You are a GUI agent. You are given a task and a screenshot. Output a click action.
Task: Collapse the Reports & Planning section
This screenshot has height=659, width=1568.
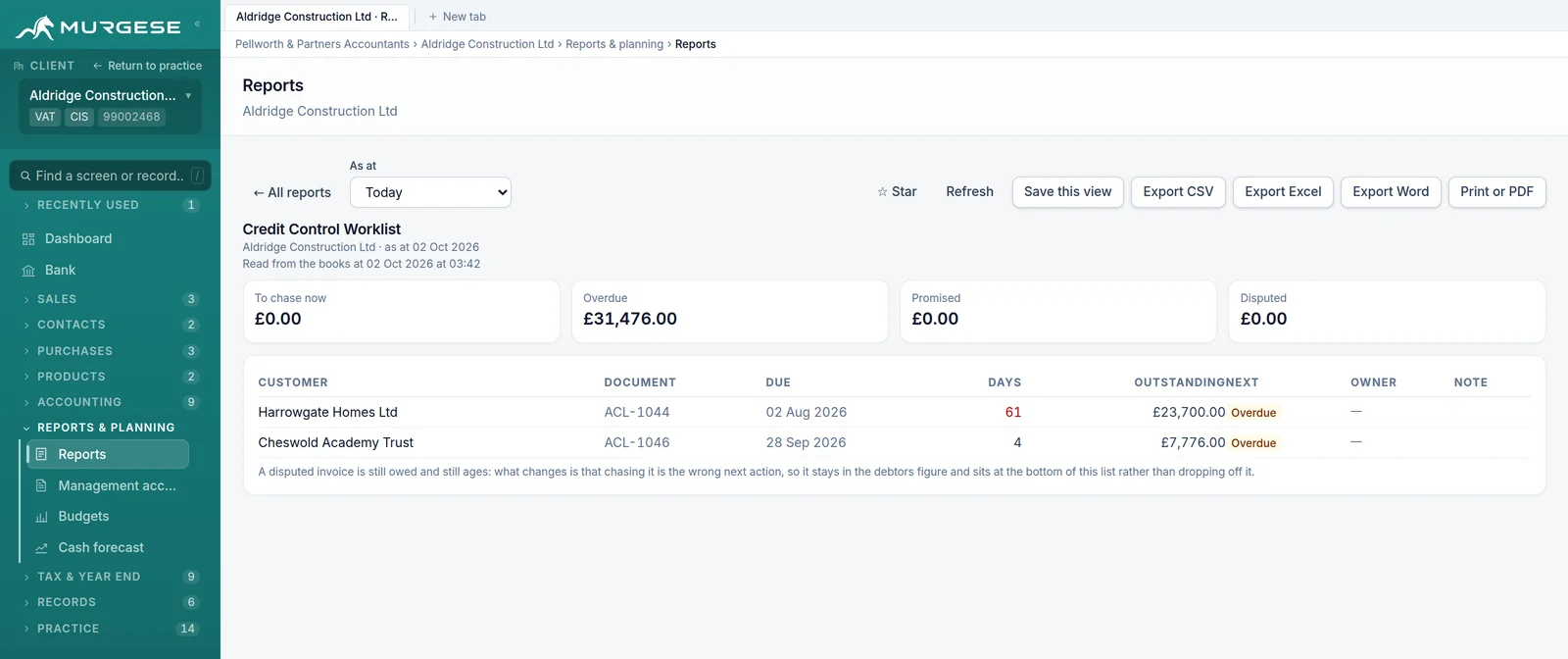(111, 428)
